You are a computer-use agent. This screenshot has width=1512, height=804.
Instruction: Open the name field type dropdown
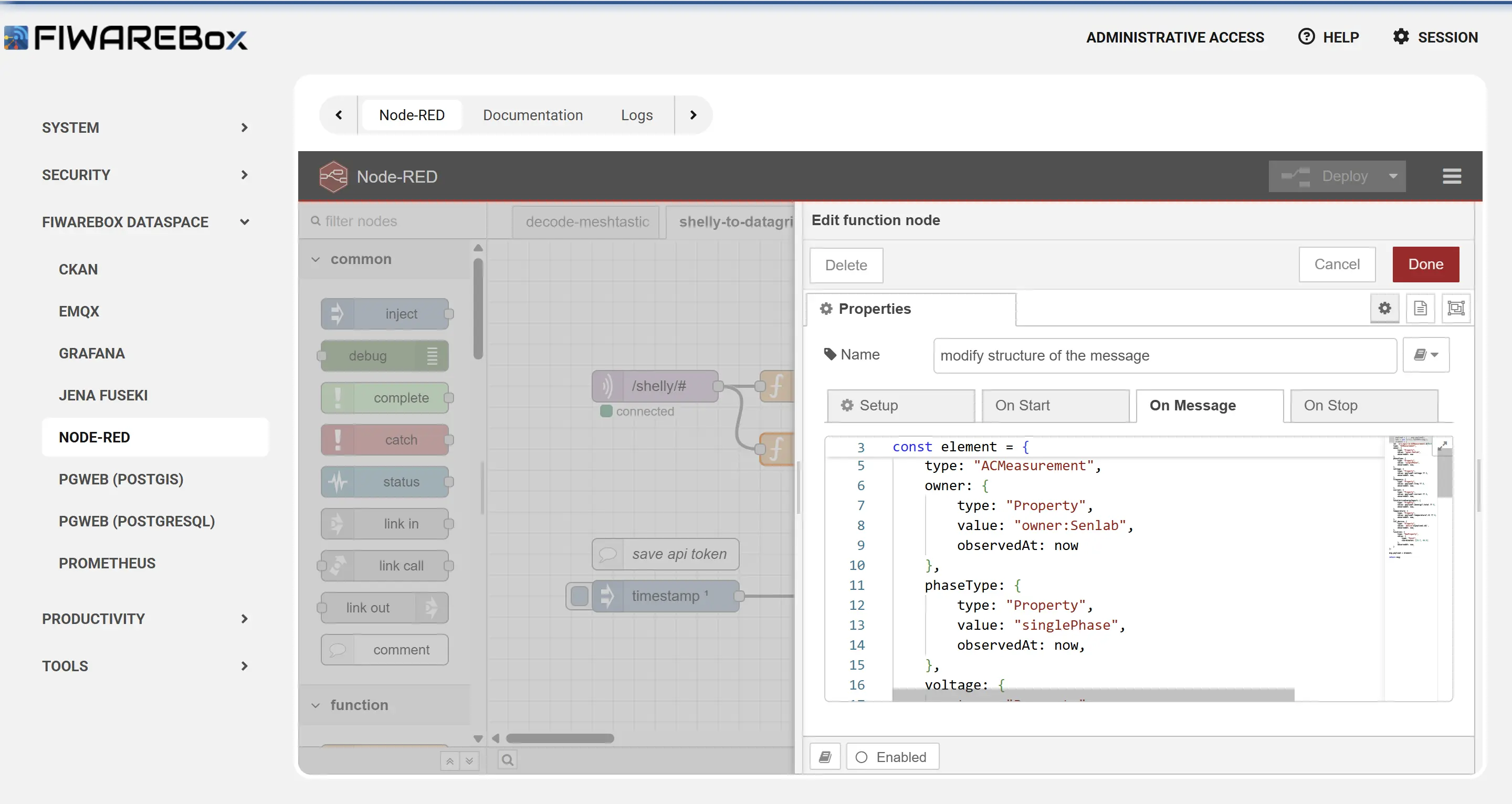tap(1426, 355)
